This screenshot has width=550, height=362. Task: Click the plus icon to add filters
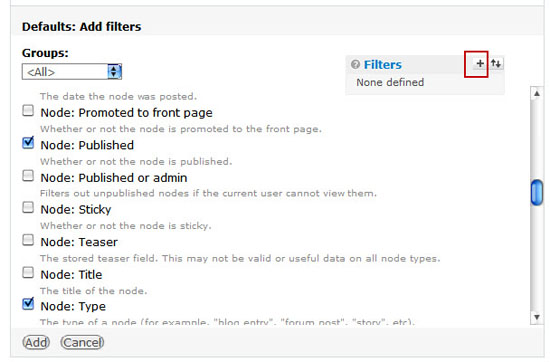pyautogui.click(x=479, y=63)
